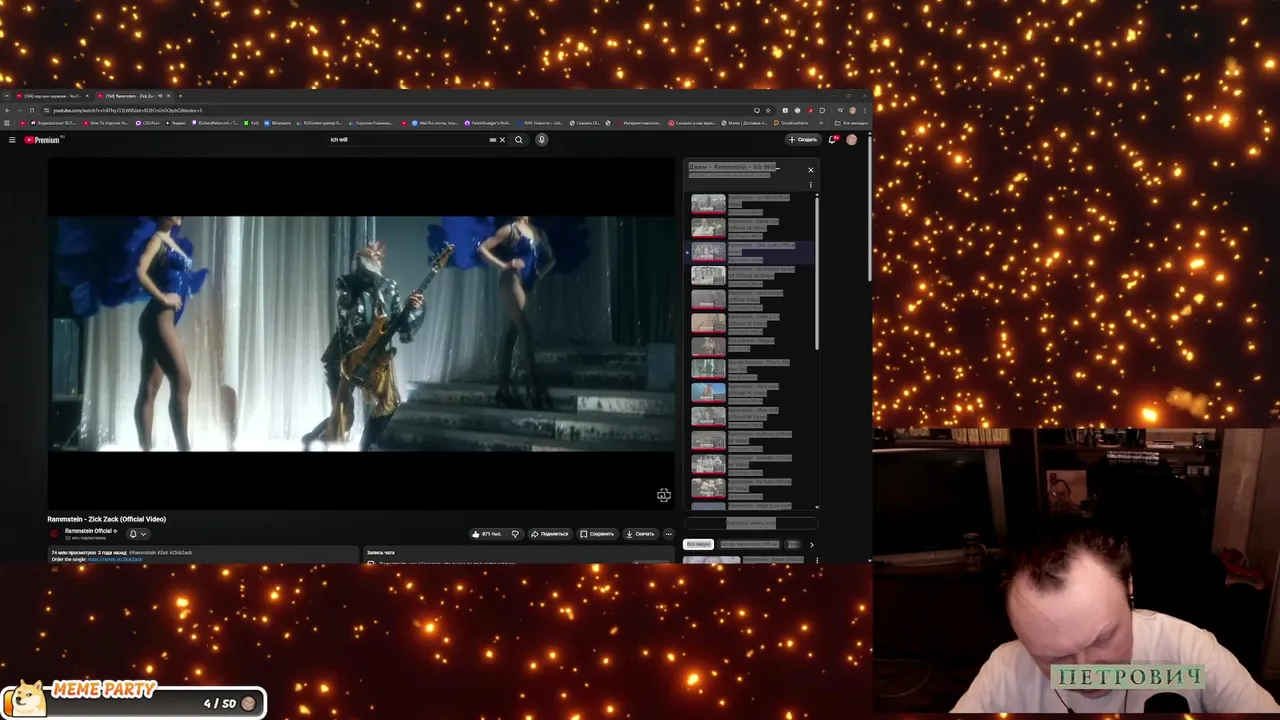Viewport: 1280px width, 720px height.
Task: Bookmark this page with star icon
Action: click(x=768, y=110)
